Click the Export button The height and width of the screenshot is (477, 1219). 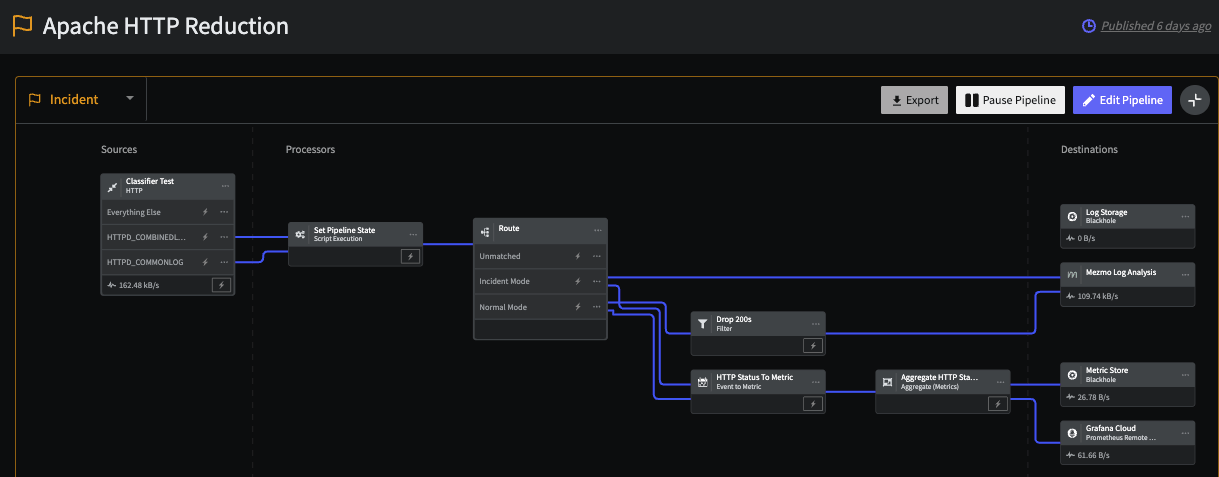pos(914,100)
